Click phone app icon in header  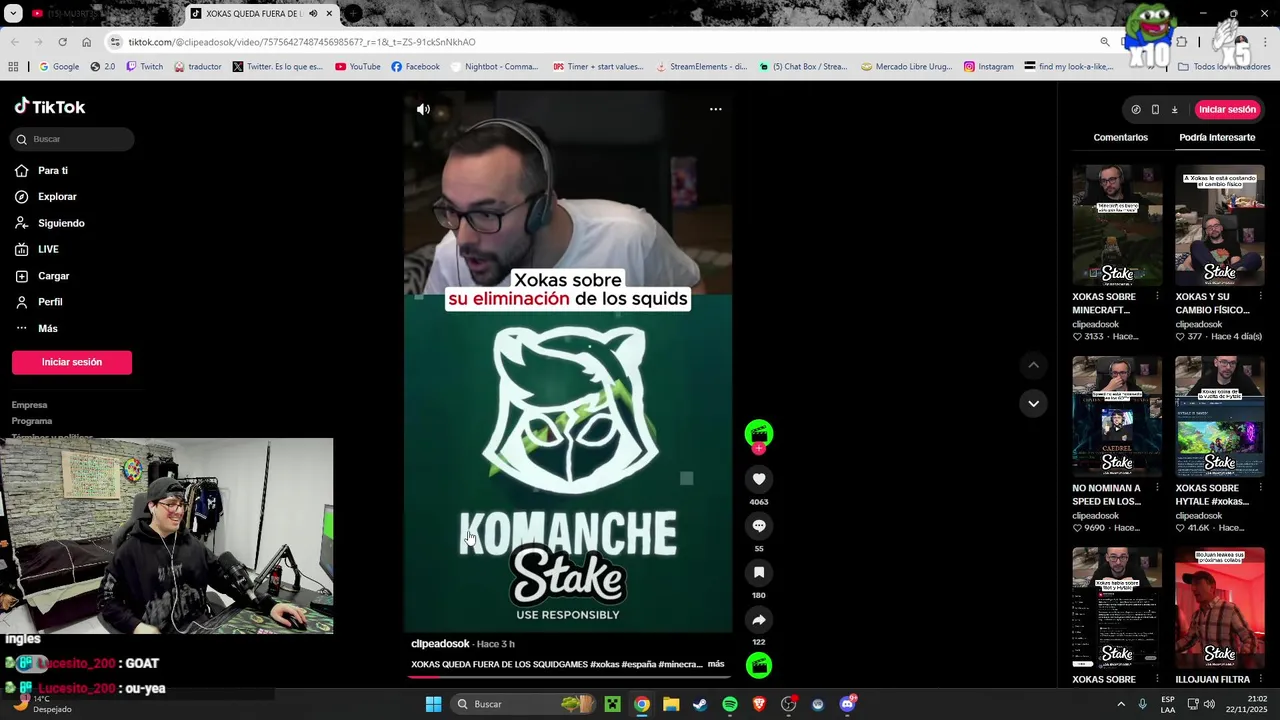click(1155, 110)
